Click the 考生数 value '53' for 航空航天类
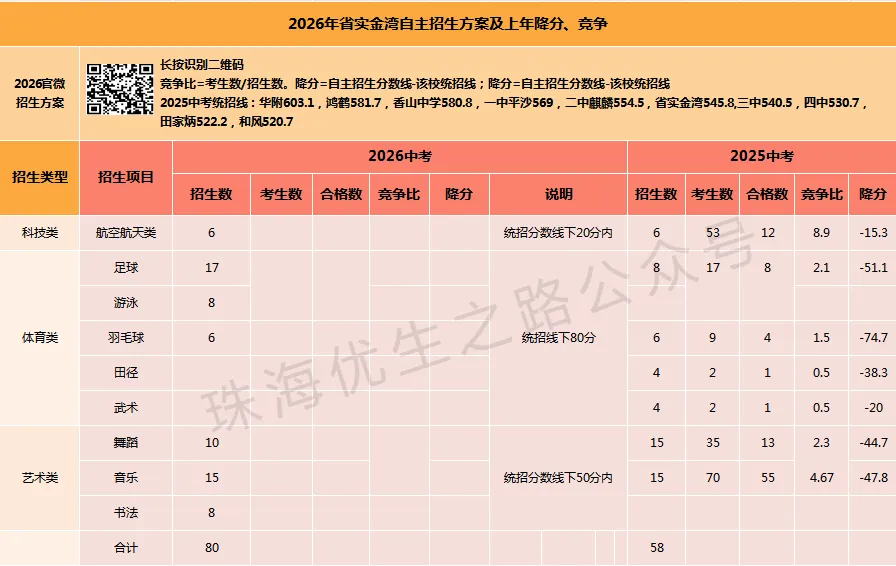Viewport: 896px width, 566px height. (713, 233)
